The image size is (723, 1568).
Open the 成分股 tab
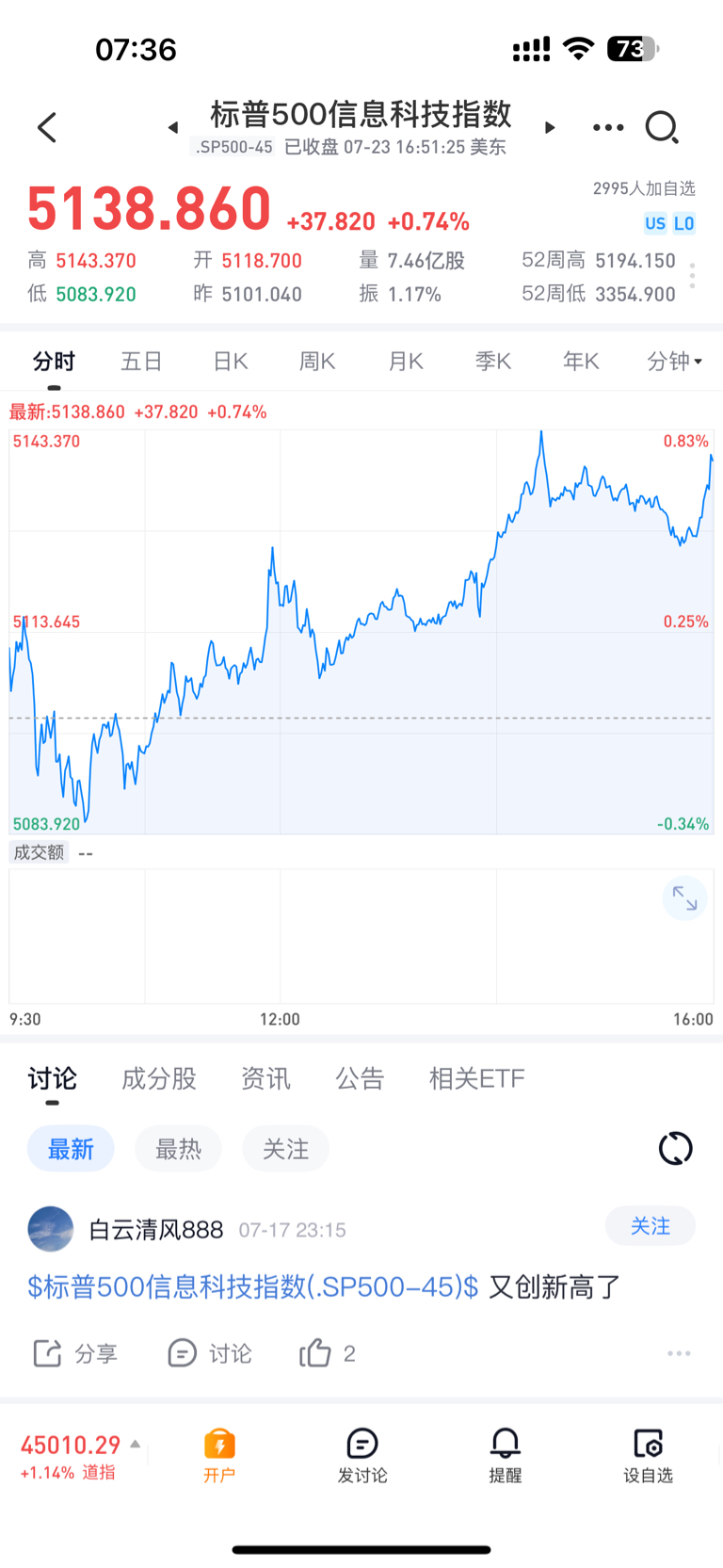point(159,1078)
